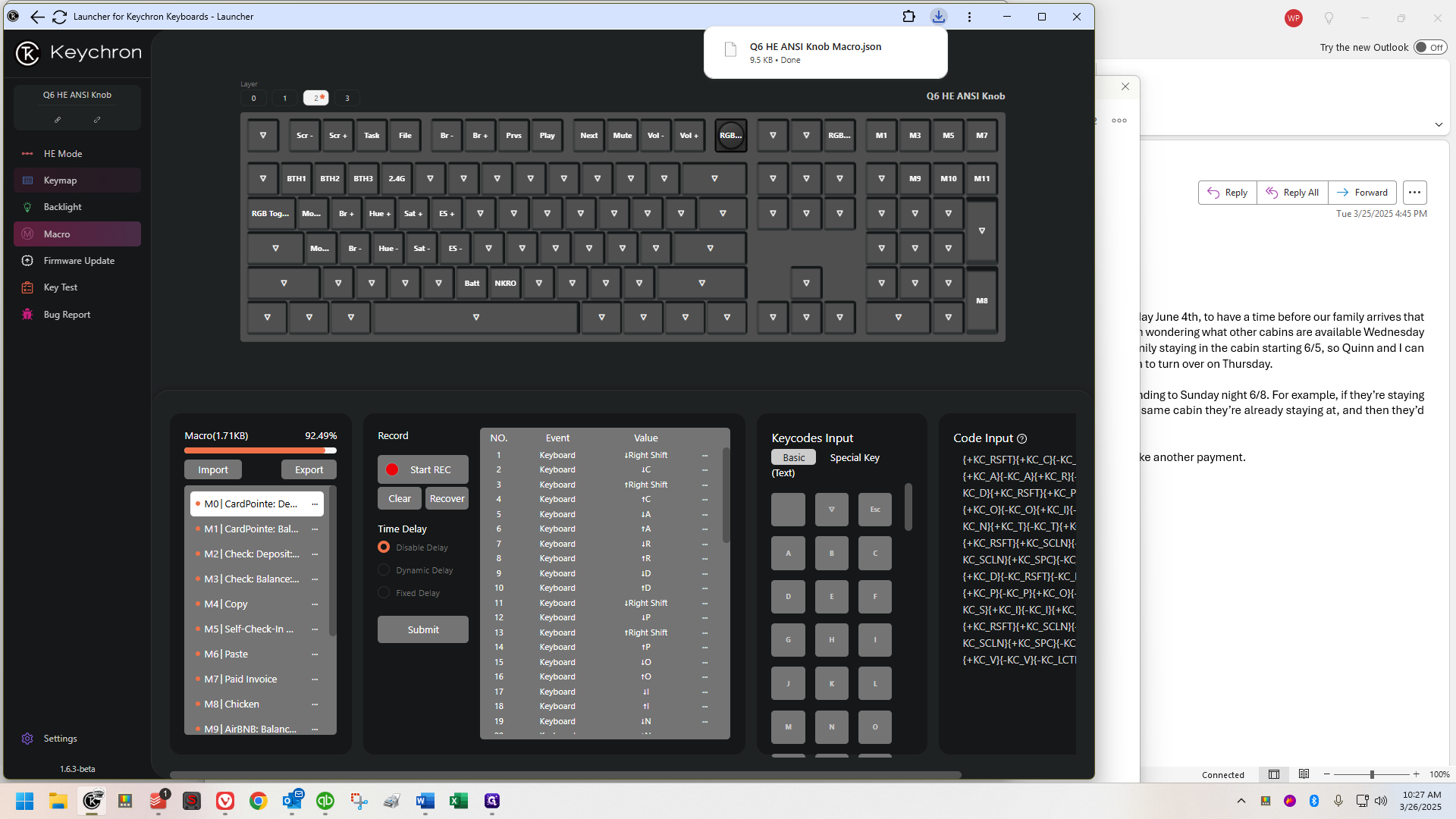Switch to the Basic keycodes tab
The width and height of the screenshot is (1456, 819).
(794, 458)
